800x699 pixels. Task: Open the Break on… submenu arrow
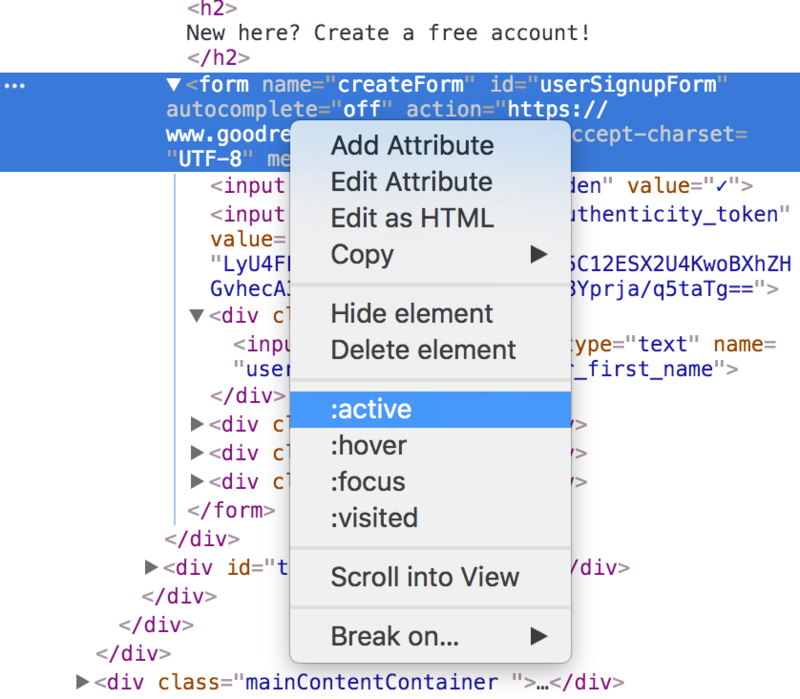(539, 636)
